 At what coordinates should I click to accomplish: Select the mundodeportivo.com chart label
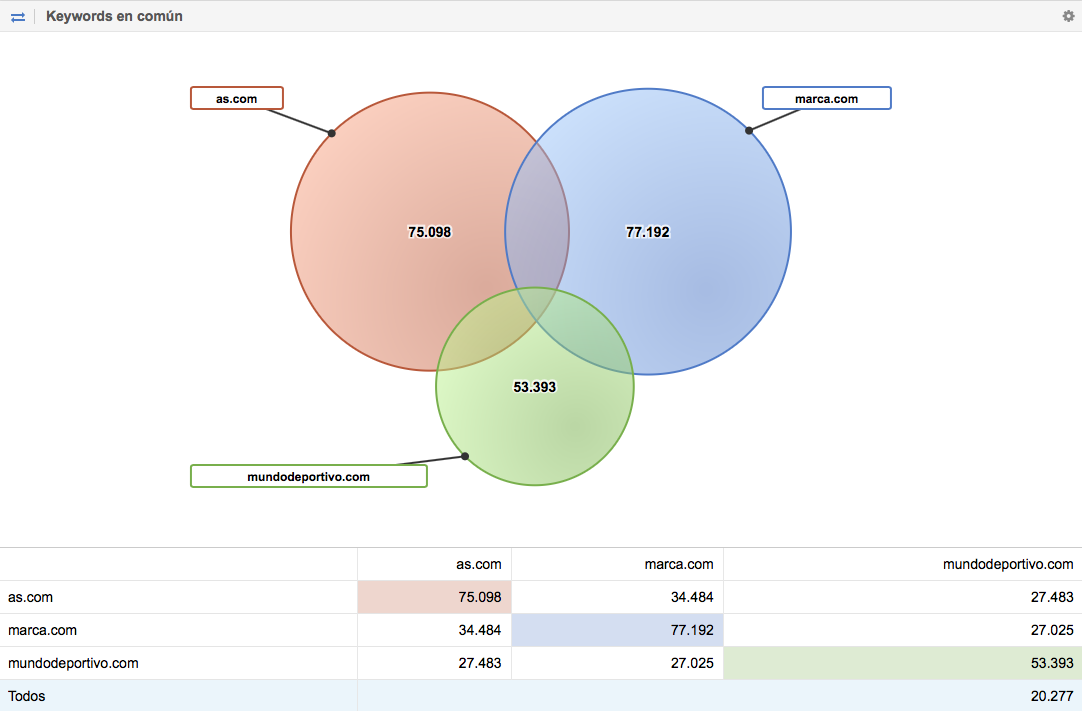tap(308, 476)
